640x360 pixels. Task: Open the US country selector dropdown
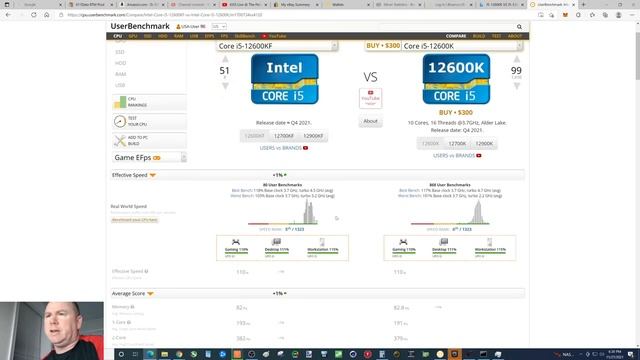click(x=219, y=27)
